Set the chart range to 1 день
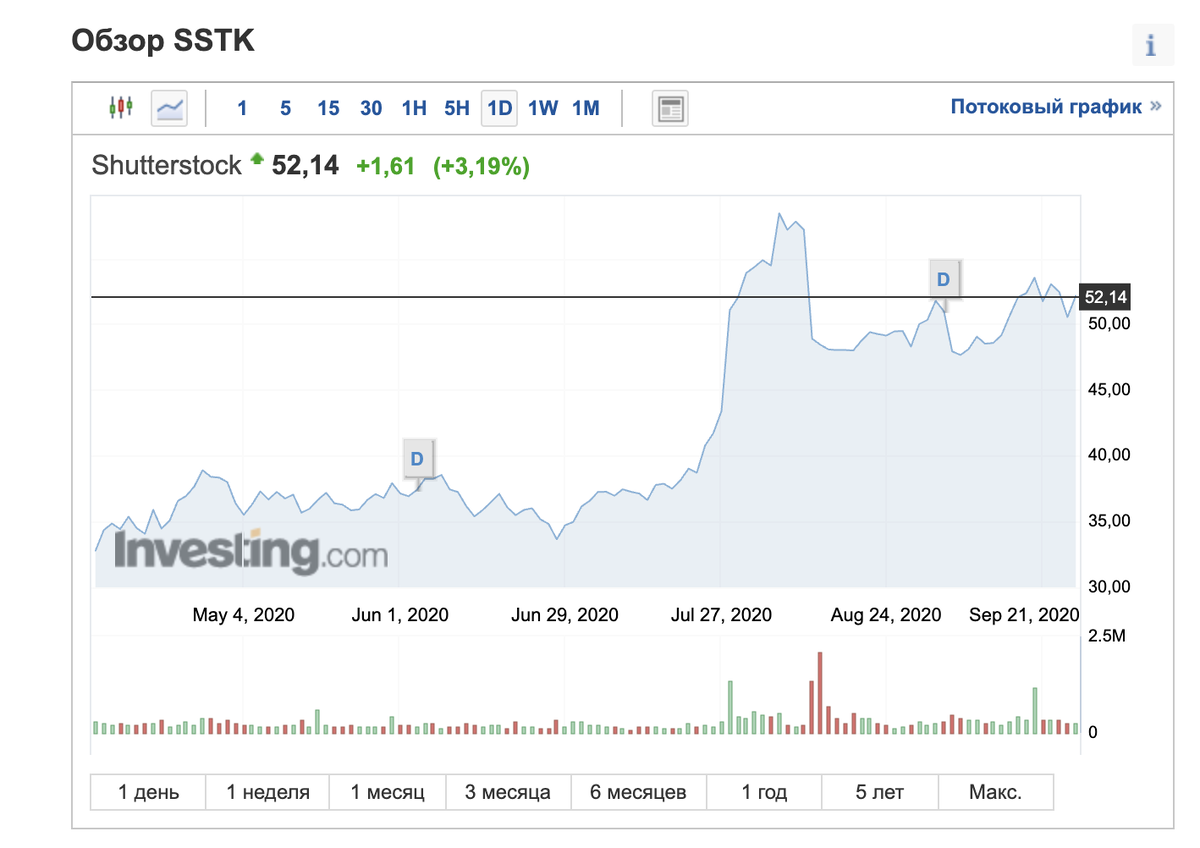 click(x=148, y=792)
